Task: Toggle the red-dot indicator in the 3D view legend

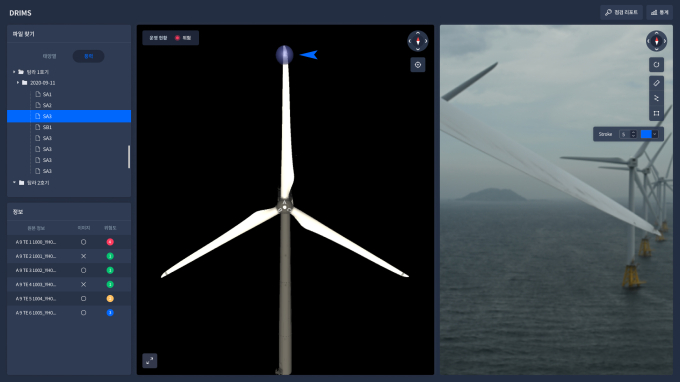Action: pyautogui.click(x=177, y=38)
